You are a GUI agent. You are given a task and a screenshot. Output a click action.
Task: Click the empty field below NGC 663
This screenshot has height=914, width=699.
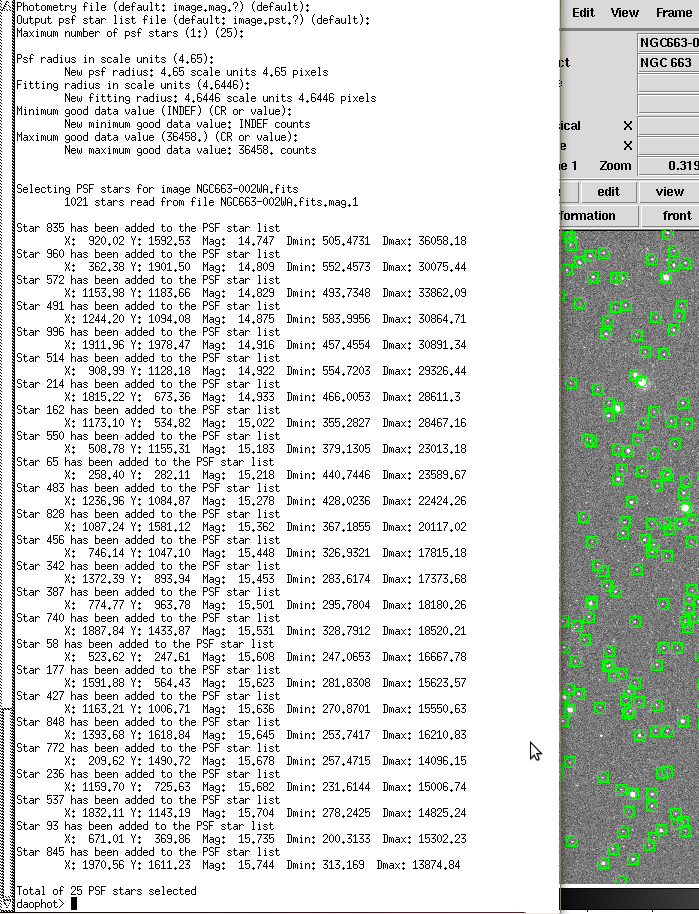coord(667,84)
